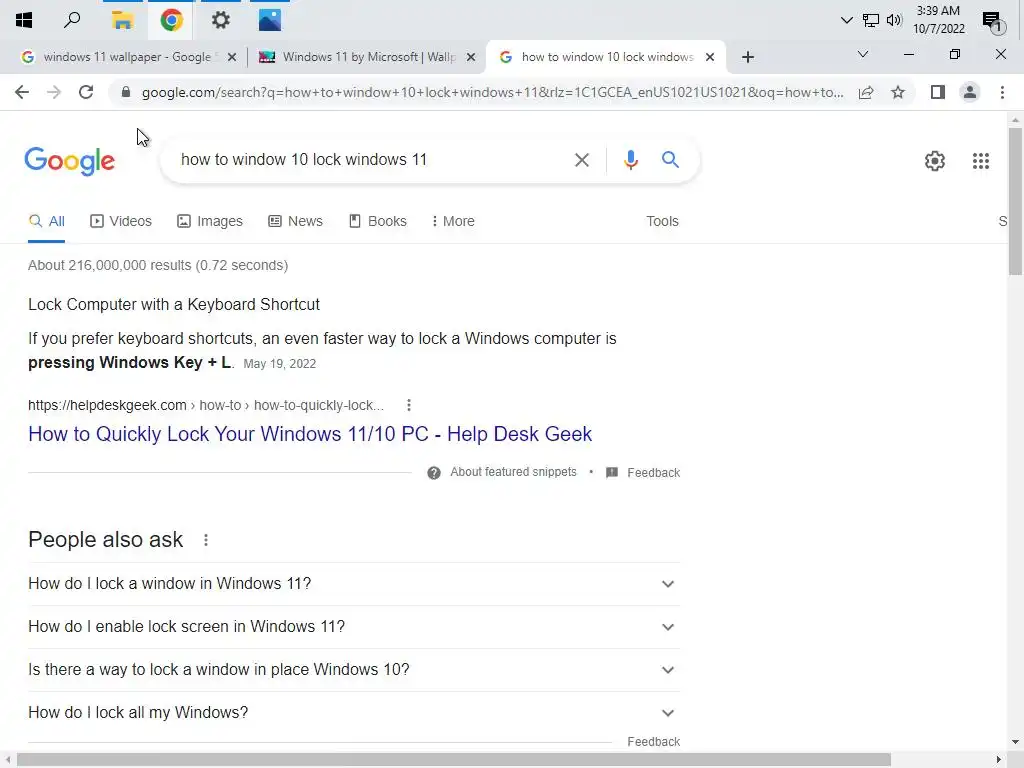
Task: Start voice search with the microphone
Action: pyautogui.click(x=630, y=159)
